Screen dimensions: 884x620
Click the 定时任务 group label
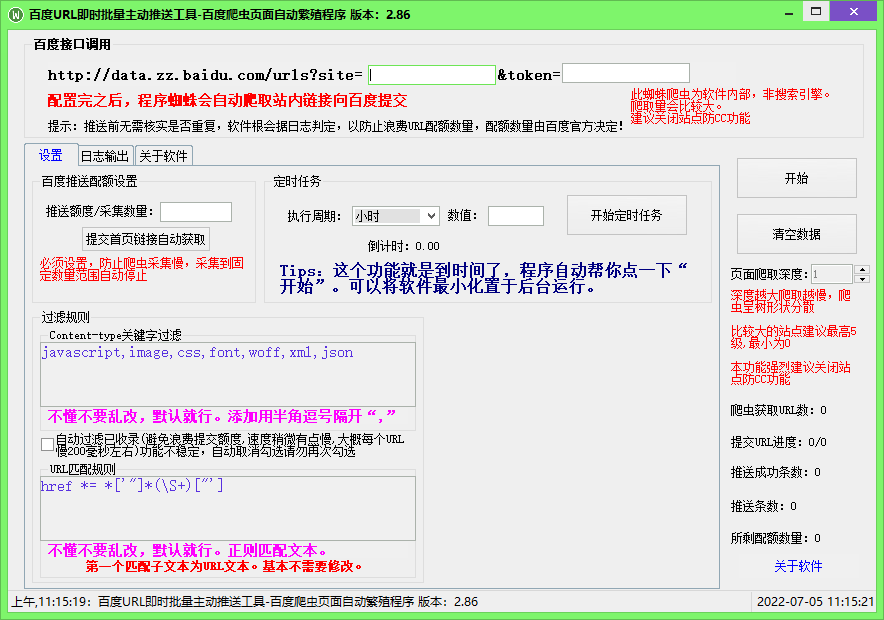297,181
